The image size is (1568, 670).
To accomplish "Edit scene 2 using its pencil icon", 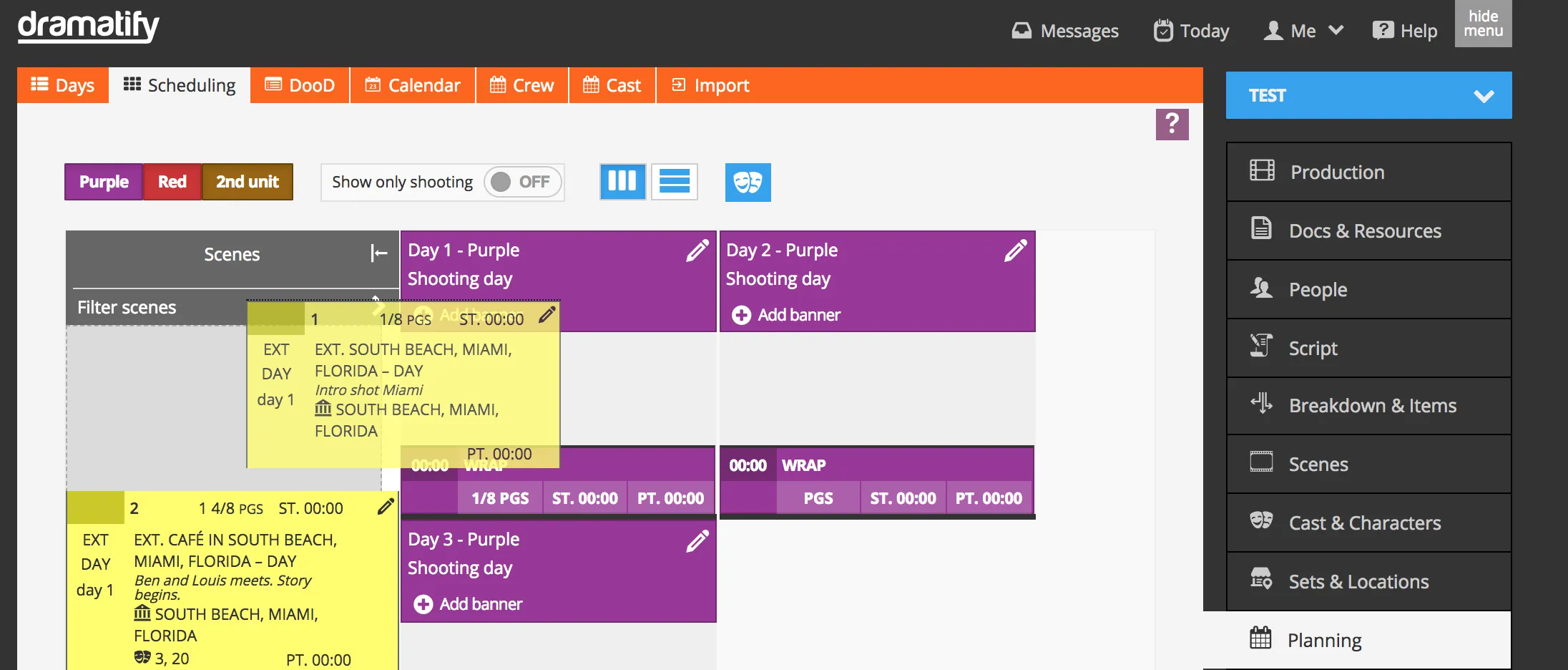I will (386, 507).
